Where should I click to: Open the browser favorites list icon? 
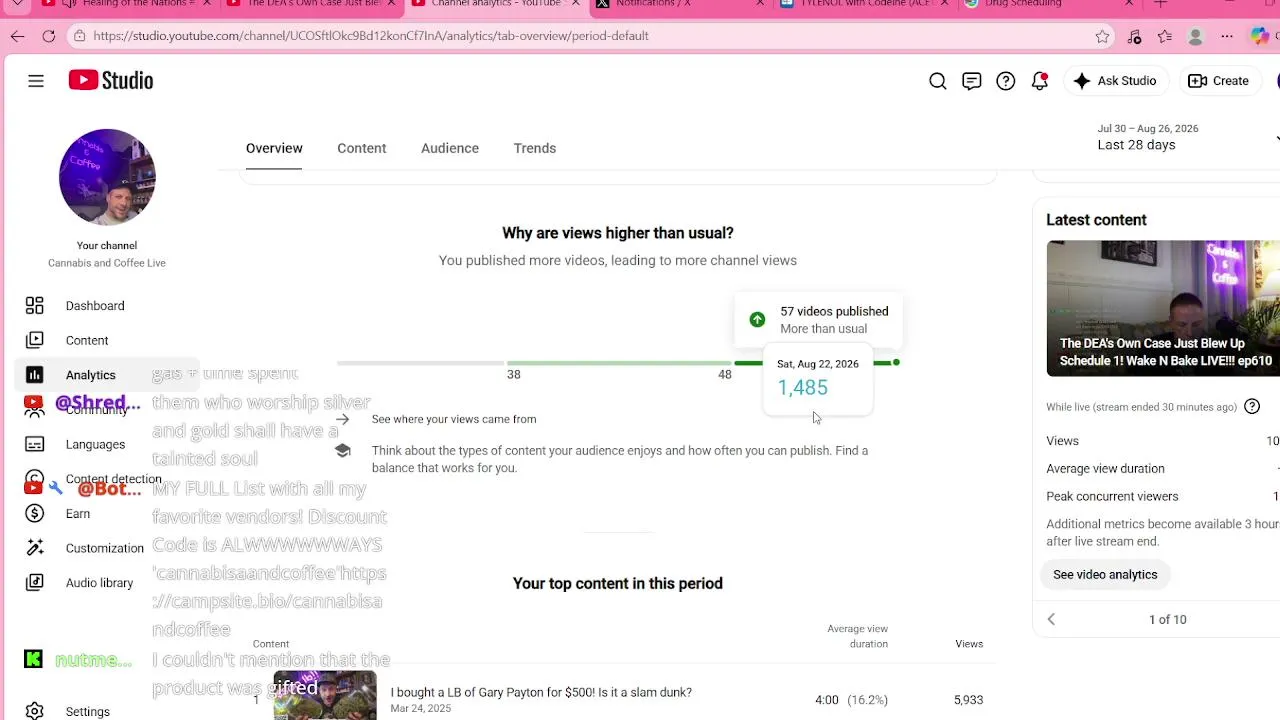point(1165,36)
